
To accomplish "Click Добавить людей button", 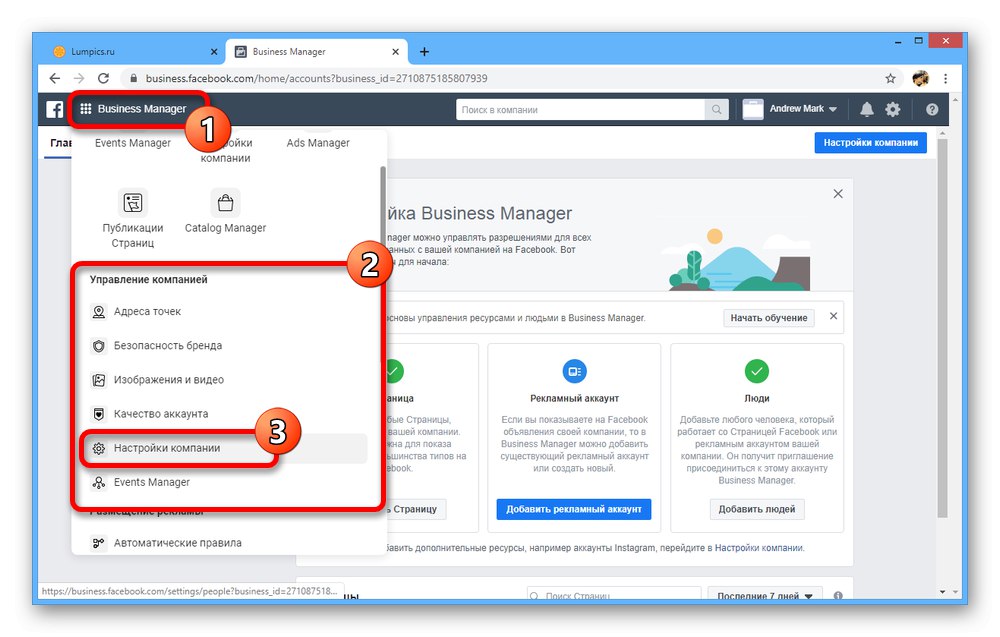I will pos(756,509).
